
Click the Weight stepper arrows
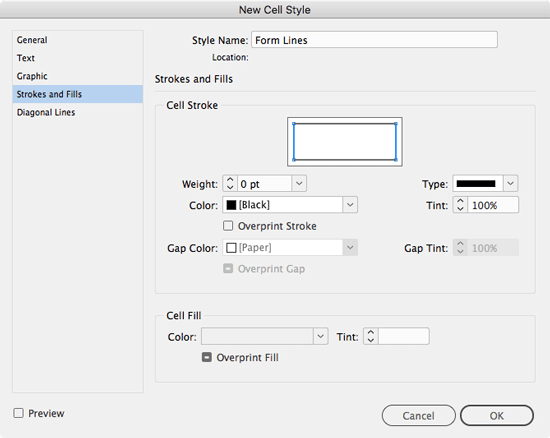(x=230, y=183)
